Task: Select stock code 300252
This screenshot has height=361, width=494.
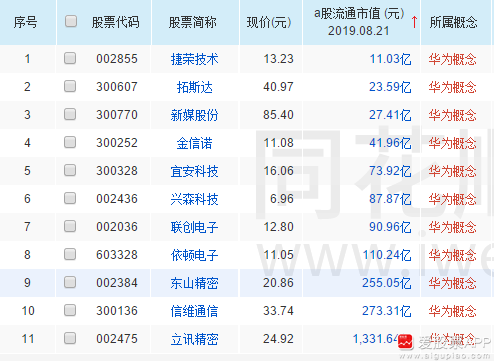Action: (x=117, y=143)
